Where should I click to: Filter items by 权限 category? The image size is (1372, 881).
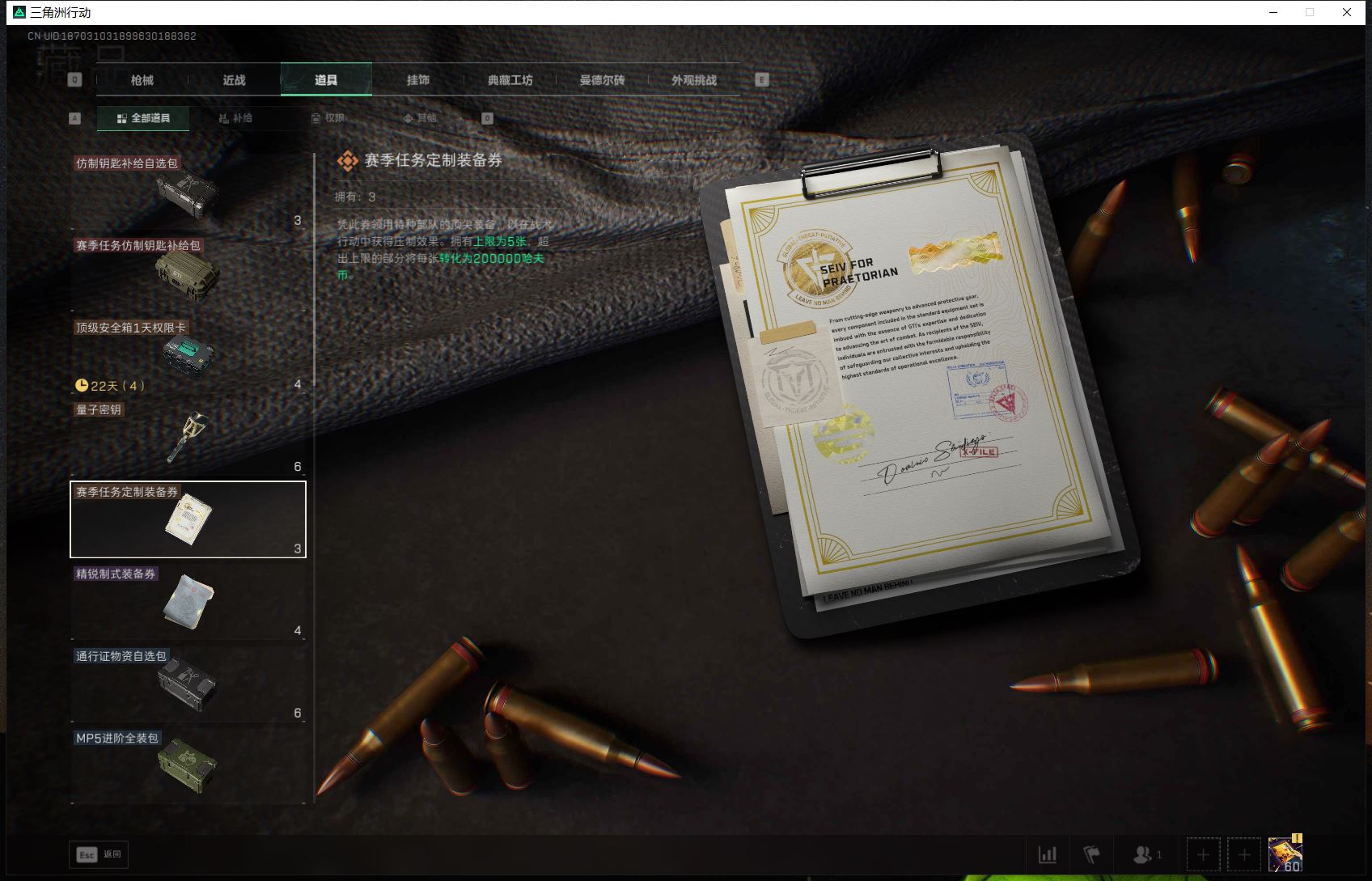pos(328,118)
